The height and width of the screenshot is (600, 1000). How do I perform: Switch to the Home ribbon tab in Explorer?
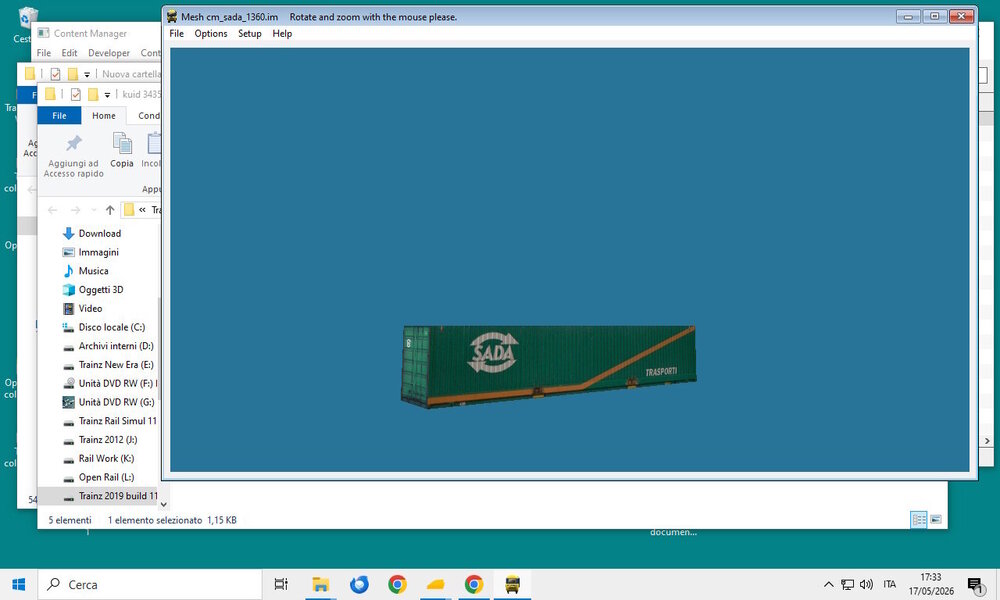click(103, 115)
